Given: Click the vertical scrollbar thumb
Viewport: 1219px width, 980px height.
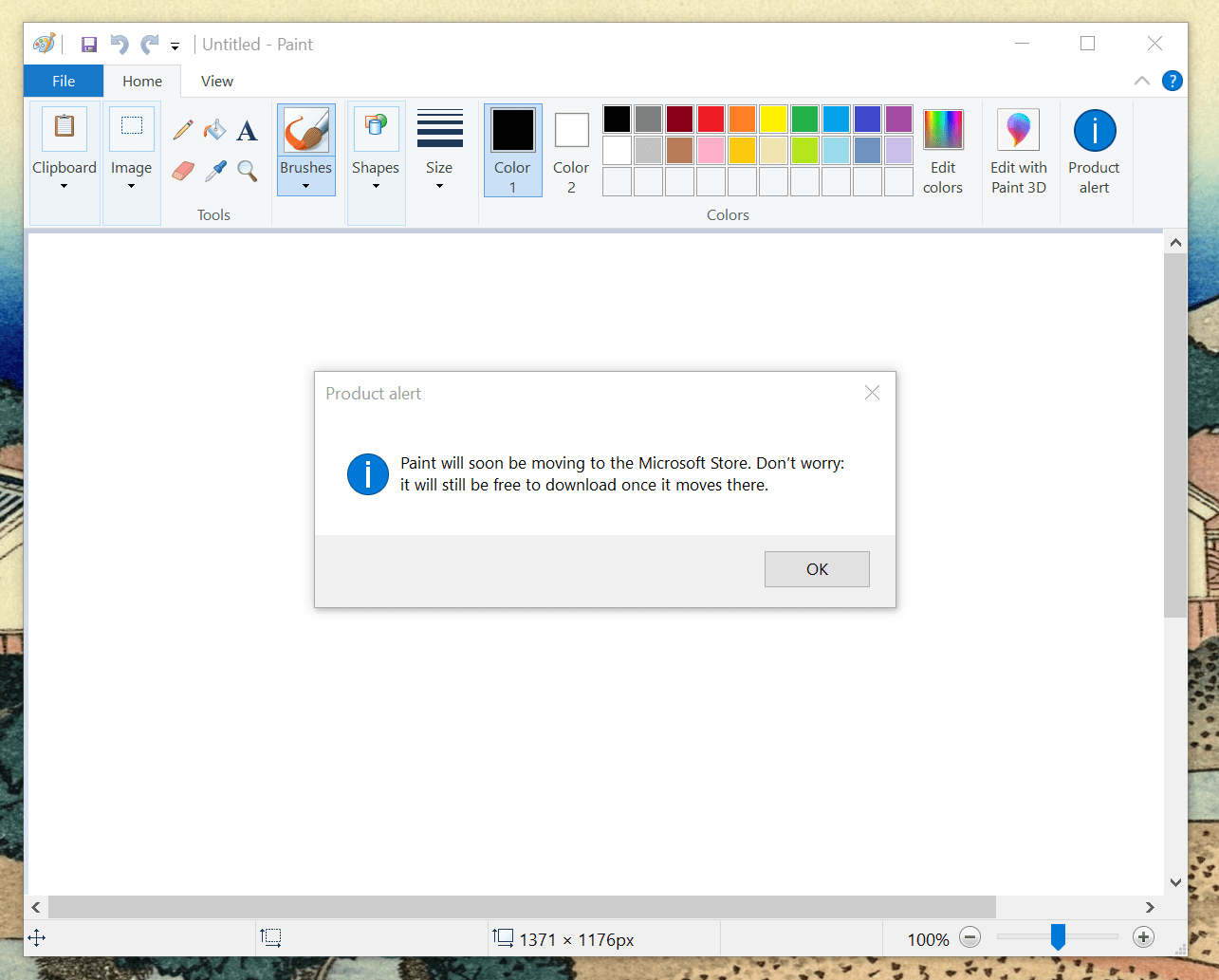Looking at the screenshot, I should (x=1175, y=435).
